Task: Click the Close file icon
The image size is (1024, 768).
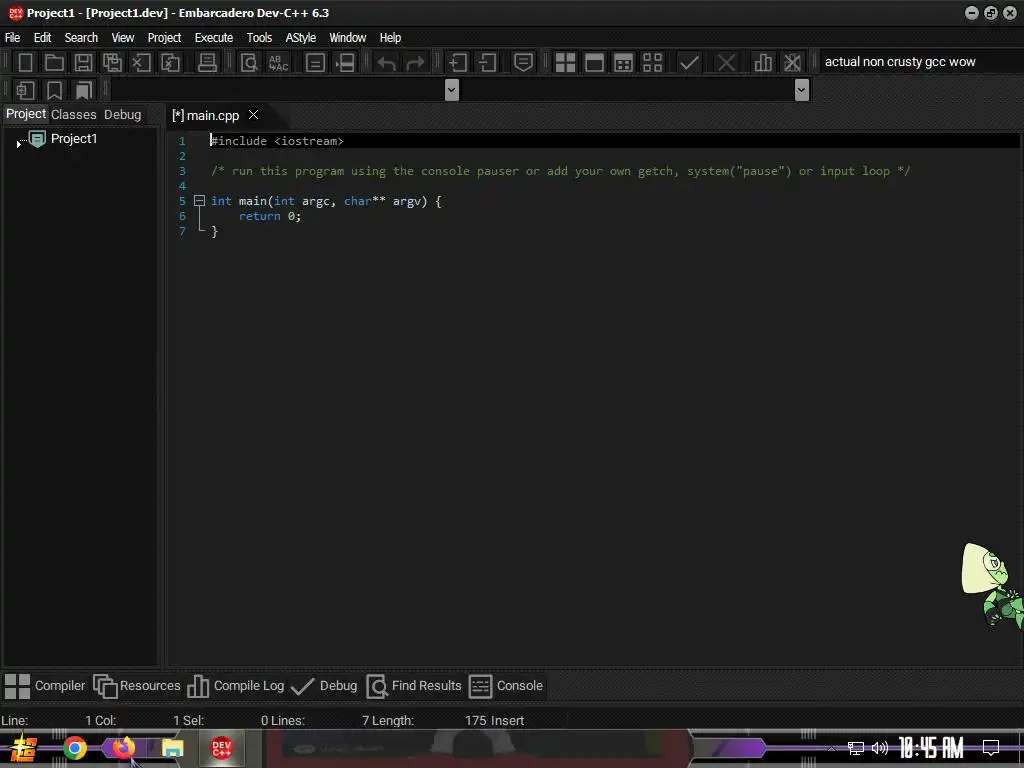Action: (141, 63)
